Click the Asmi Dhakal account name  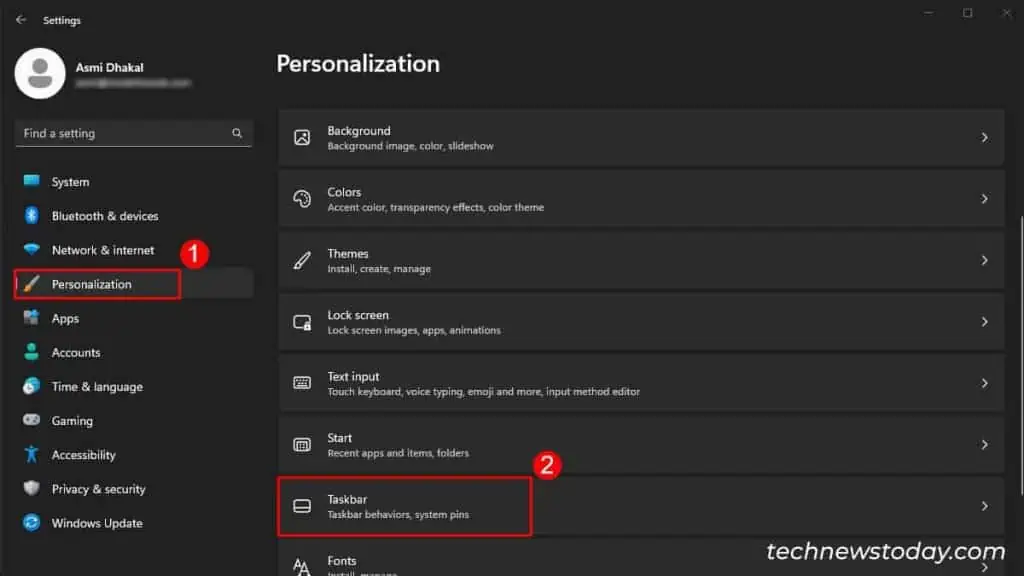coord(109,67)
